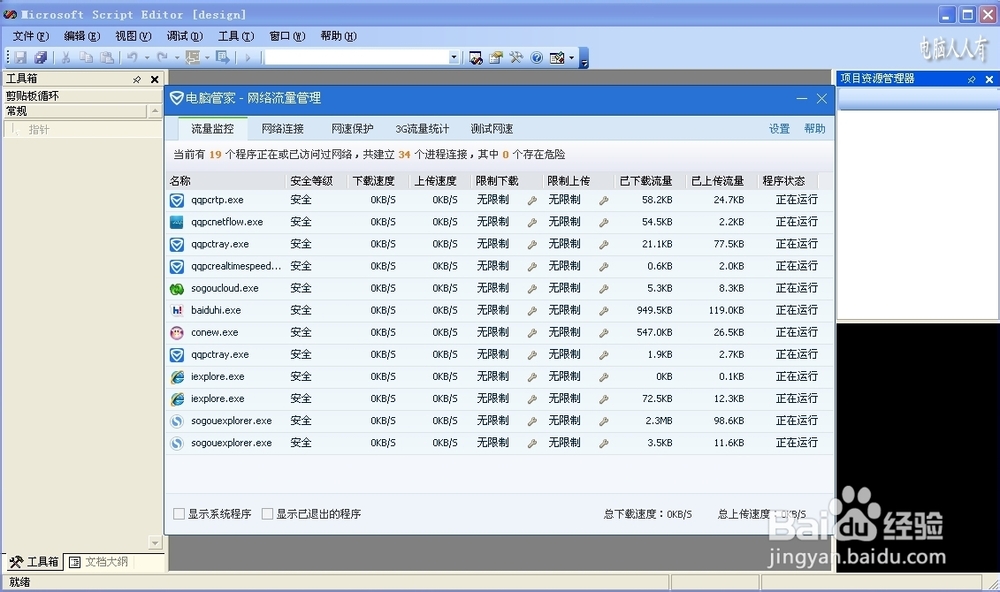Close the 工具箱 panel
The image size is (1000, 592).
154,79
